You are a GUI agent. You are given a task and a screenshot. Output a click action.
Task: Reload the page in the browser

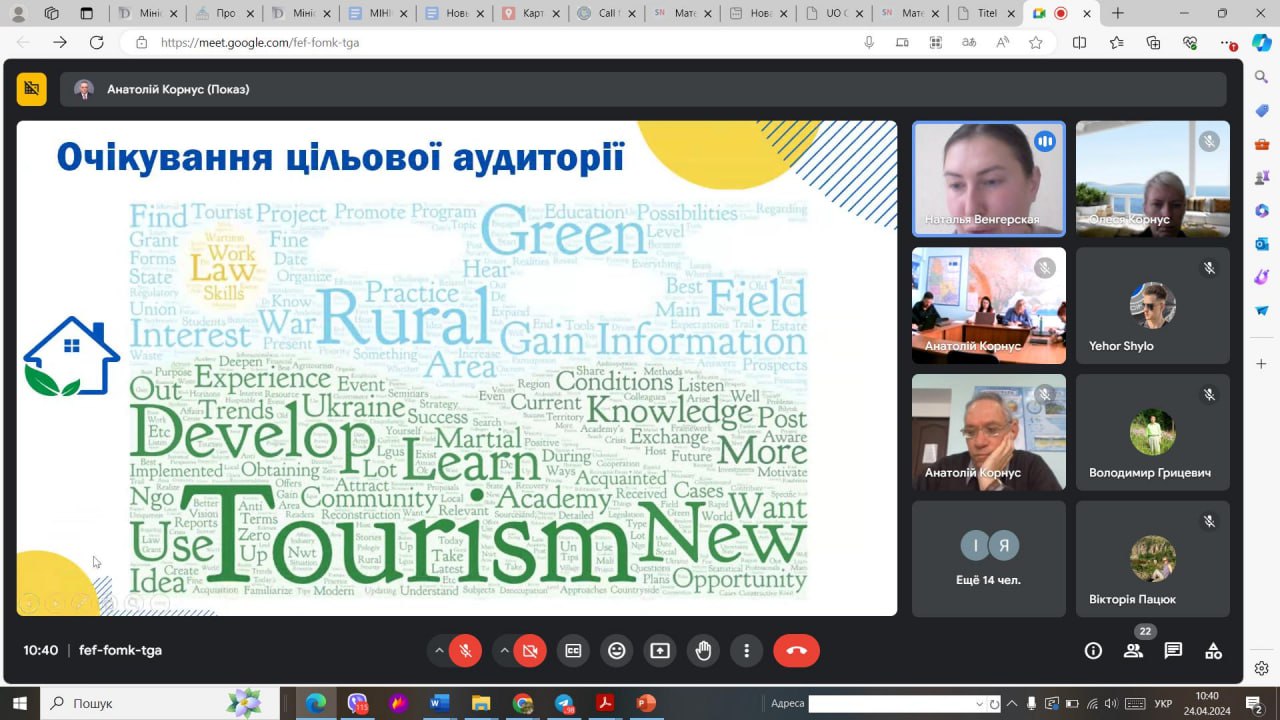[97, 43]
